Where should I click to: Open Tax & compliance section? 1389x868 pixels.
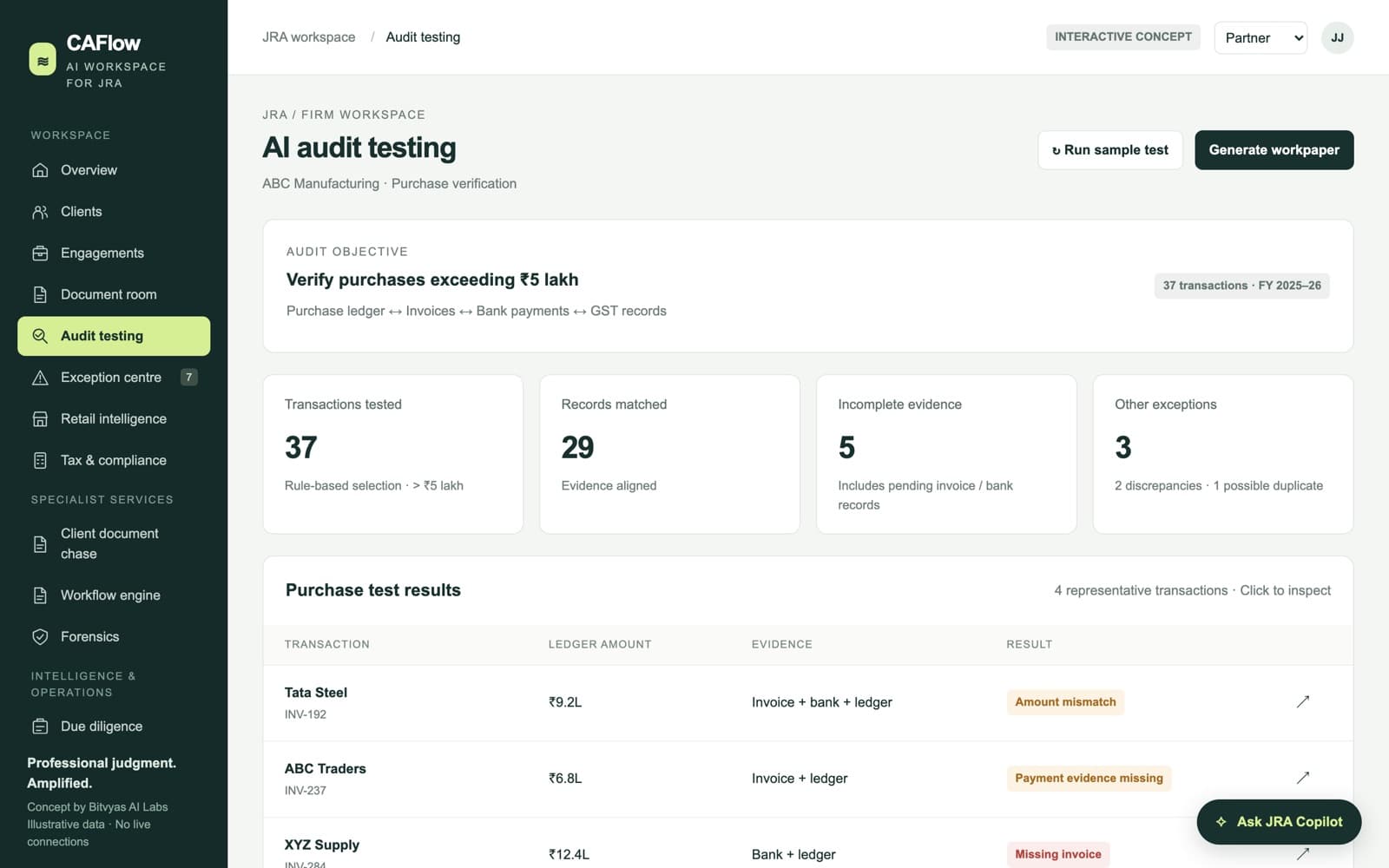(x=114, y=460)
